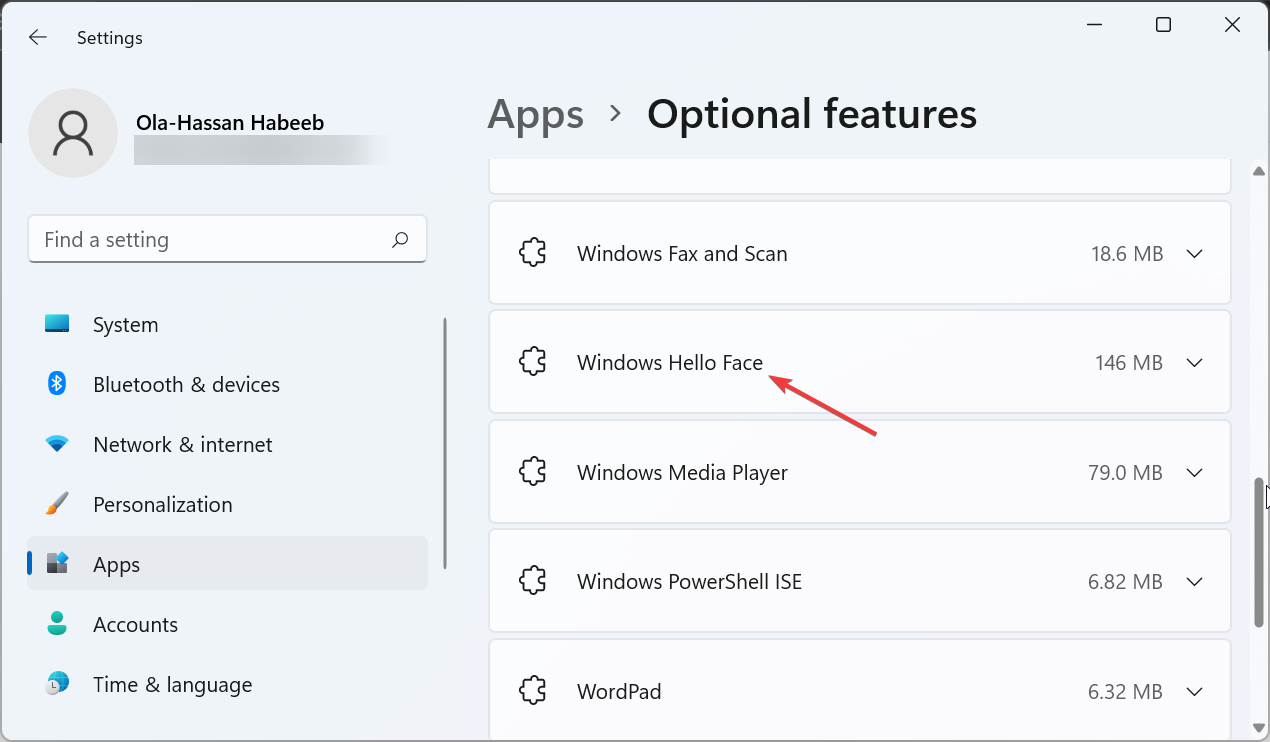Click the search magnifier icon
Screen dimensions: 1270x742
400,240
